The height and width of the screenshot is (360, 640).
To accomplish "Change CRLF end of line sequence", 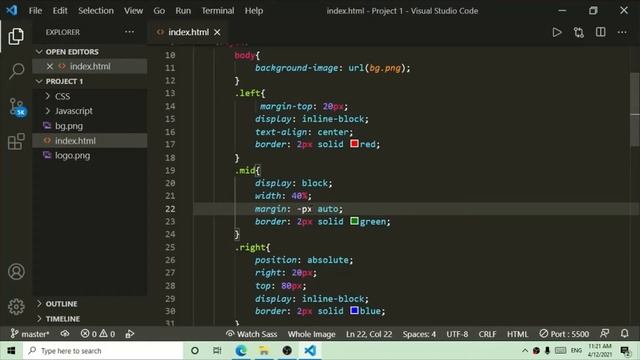I will click(x=487, y=334).
